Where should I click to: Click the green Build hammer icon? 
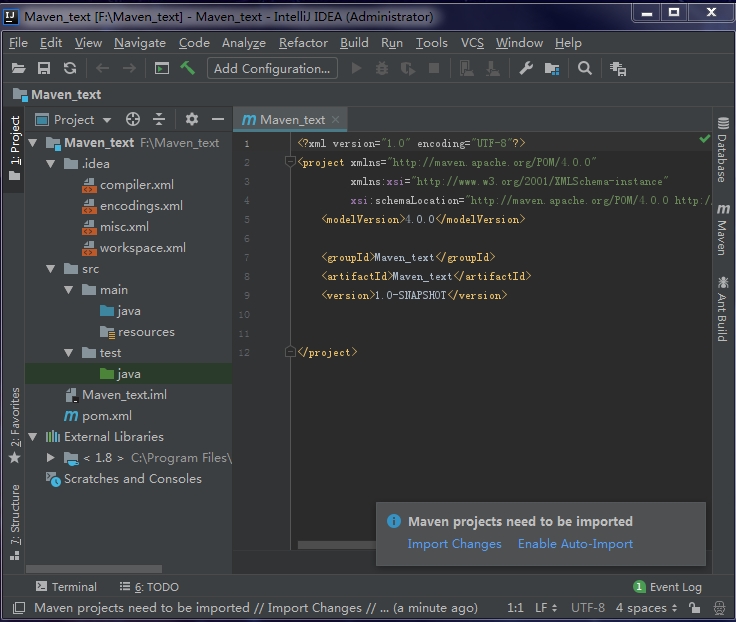click(188, 68)
